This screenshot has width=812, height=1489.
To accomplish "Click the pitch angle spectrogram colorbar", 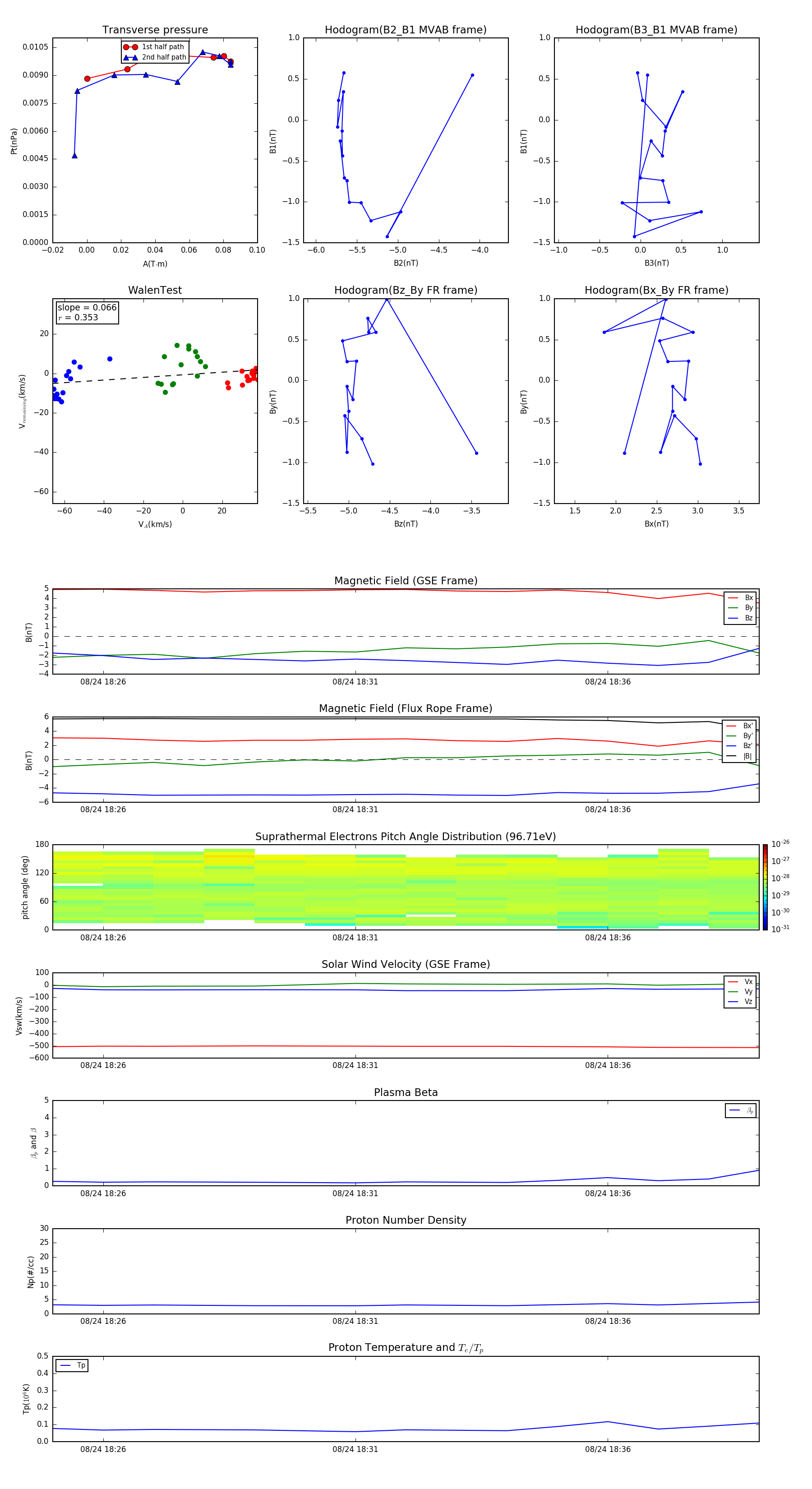I will (x=765, y=887).
